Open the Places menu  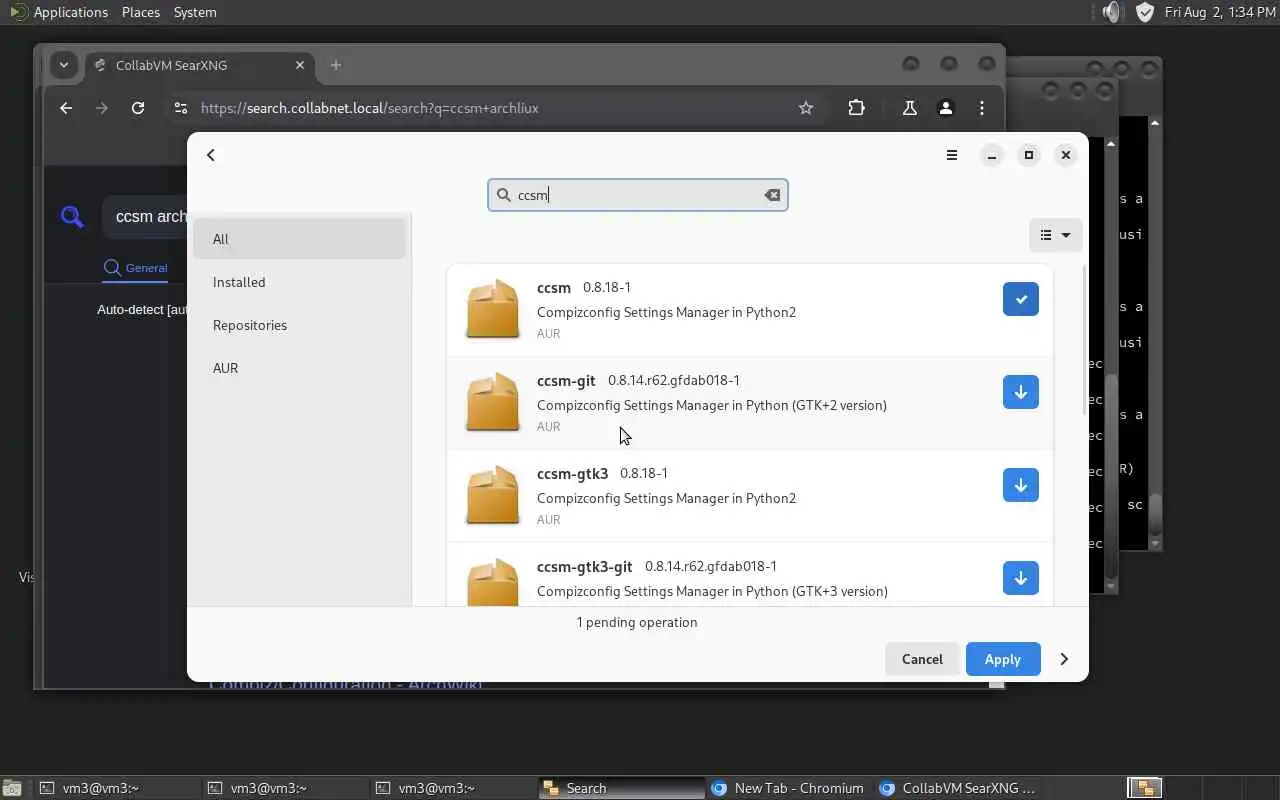[x=141, y=12]
